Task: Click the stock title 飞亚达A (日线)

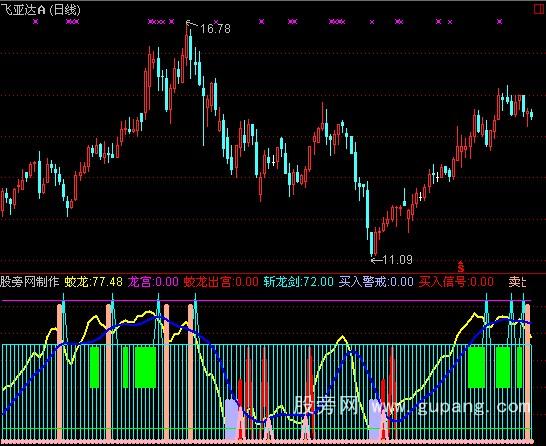Action: tap(40, 10)
